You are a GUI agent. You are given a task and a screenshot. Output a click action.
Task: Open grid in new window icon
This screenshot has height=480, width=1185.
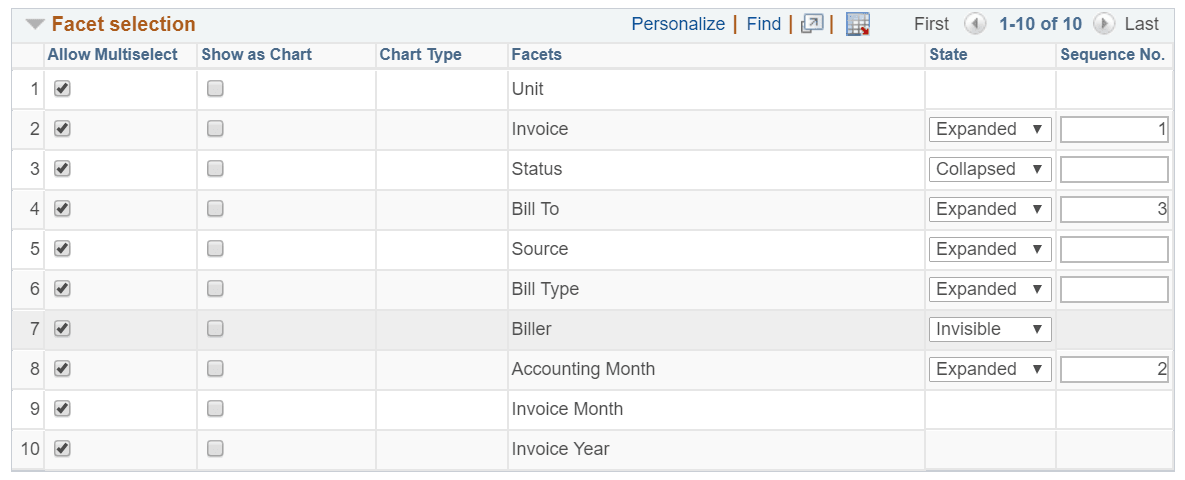coord(812,24)
